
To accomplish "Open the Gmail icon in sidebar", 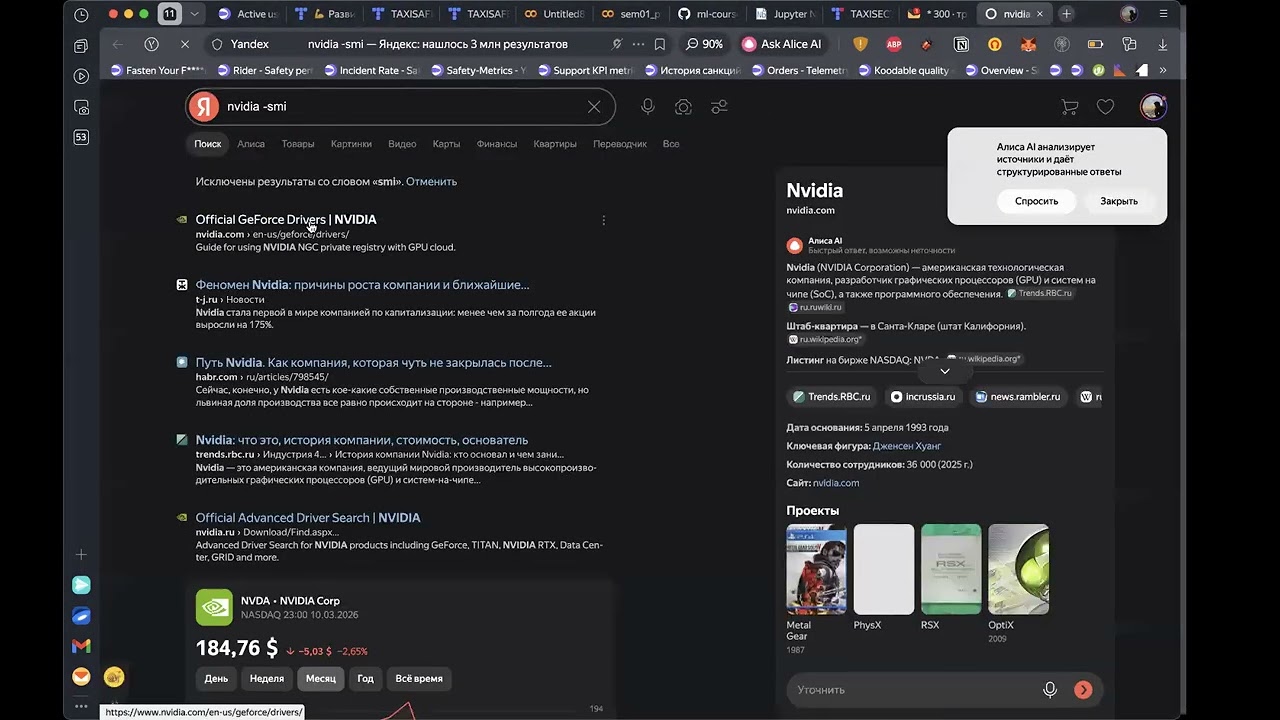I will coord(81,646).
